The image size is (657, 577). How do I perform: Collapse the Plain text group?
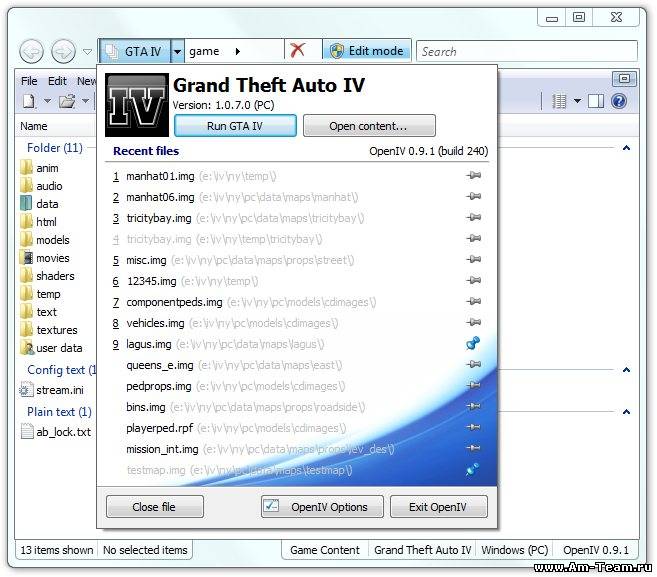(626, 411)
